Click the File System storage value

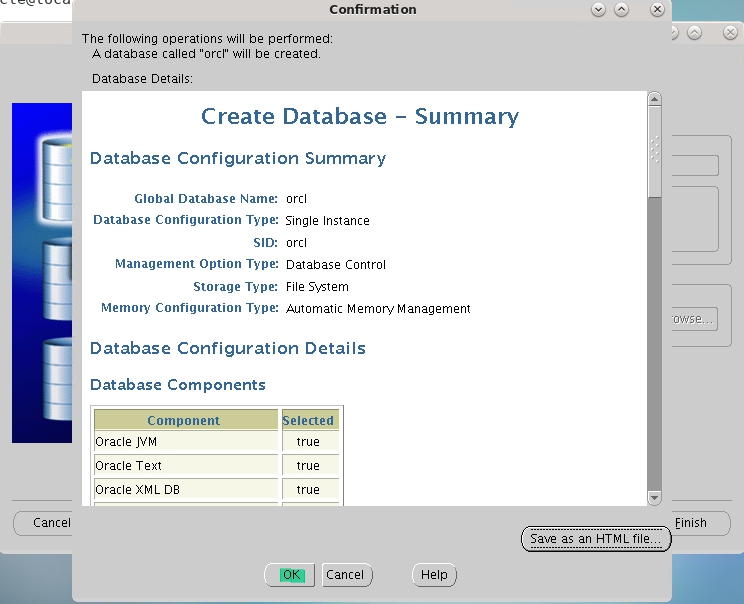[x=317, y=287]
